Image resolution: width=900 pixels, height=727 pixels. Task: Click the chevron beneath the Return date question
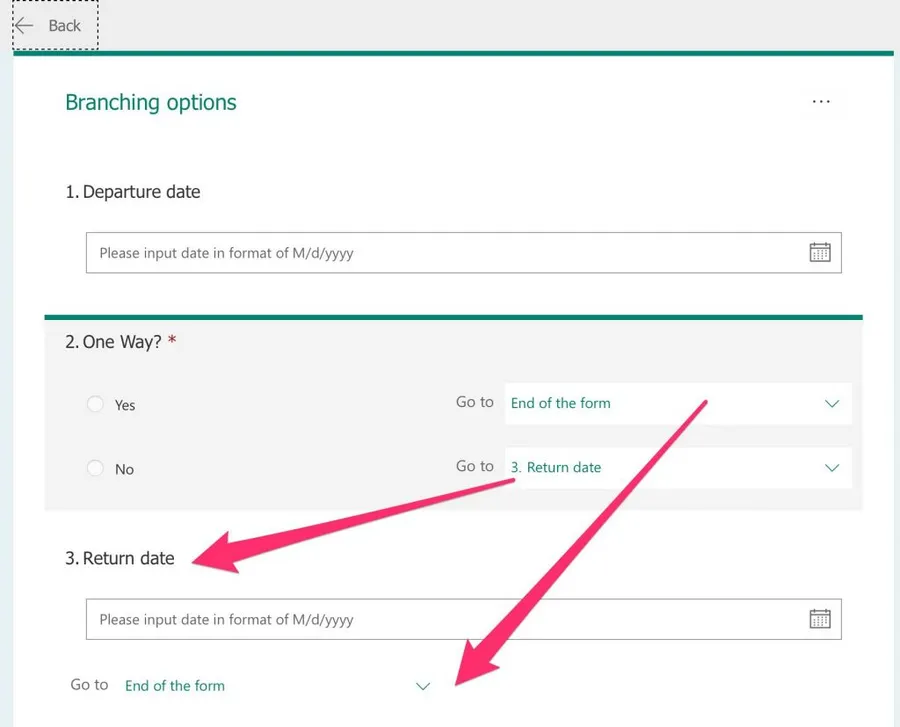coord(423,686)
